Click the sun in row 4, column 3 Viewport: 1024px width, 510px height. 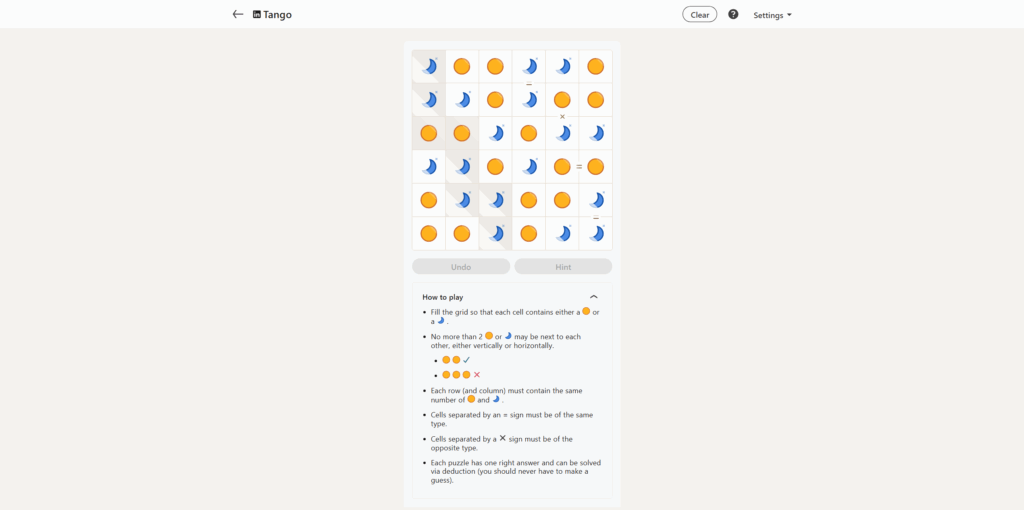[495, 167]
